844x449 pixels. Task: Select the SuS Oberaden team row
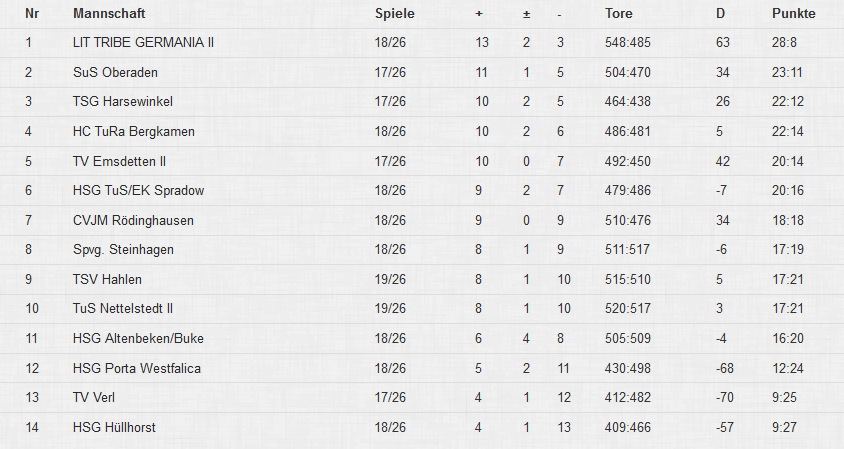coord(116,73)
